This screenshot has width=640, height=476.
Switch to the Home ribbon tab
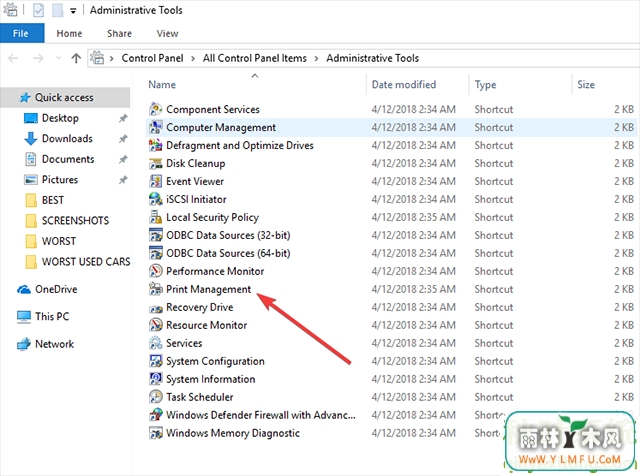coord(69,33)
